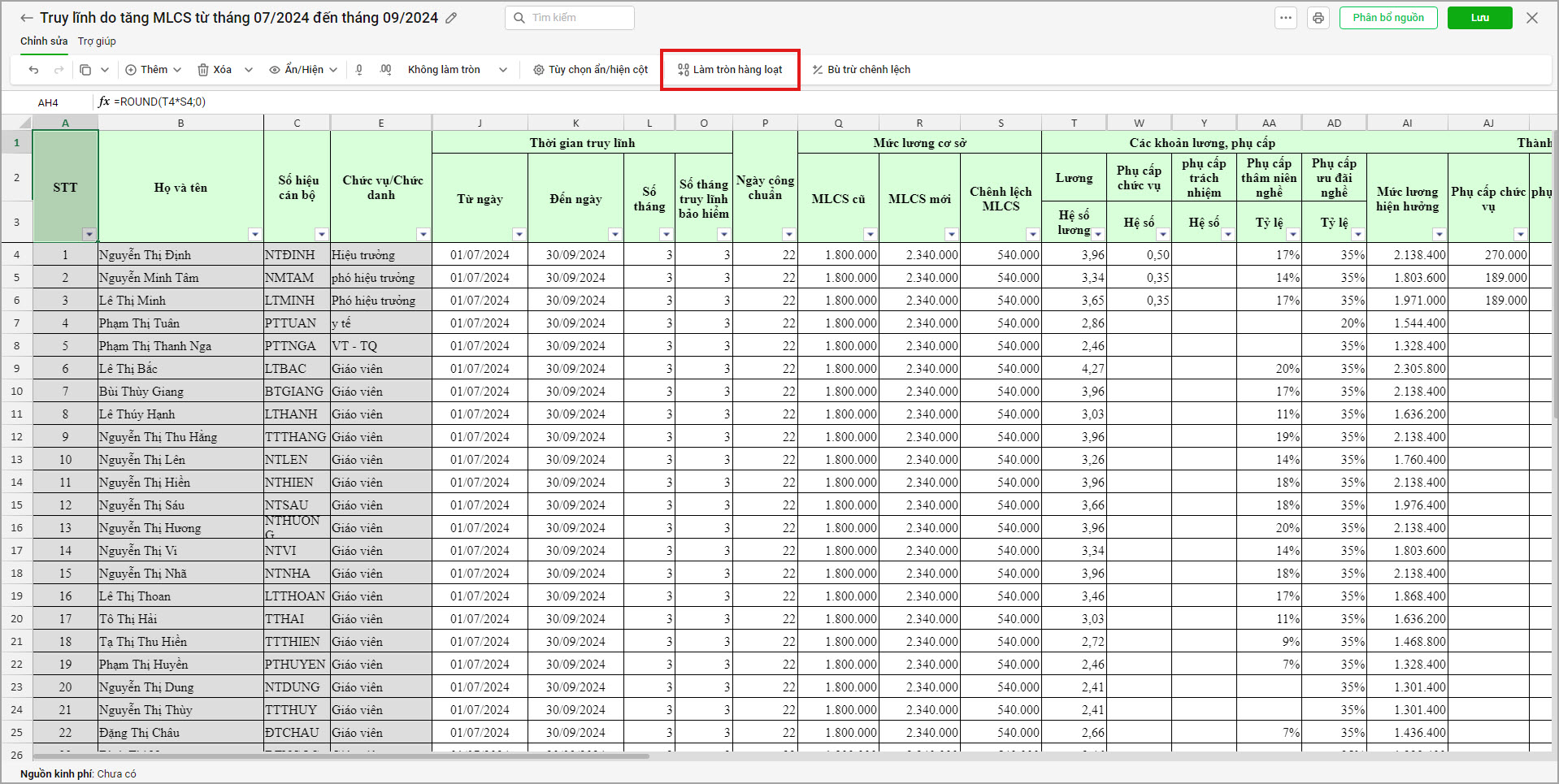The image size is (1559, 784).
Task: Expand the copy options dropdown arrow
Action: click(105, 70)
